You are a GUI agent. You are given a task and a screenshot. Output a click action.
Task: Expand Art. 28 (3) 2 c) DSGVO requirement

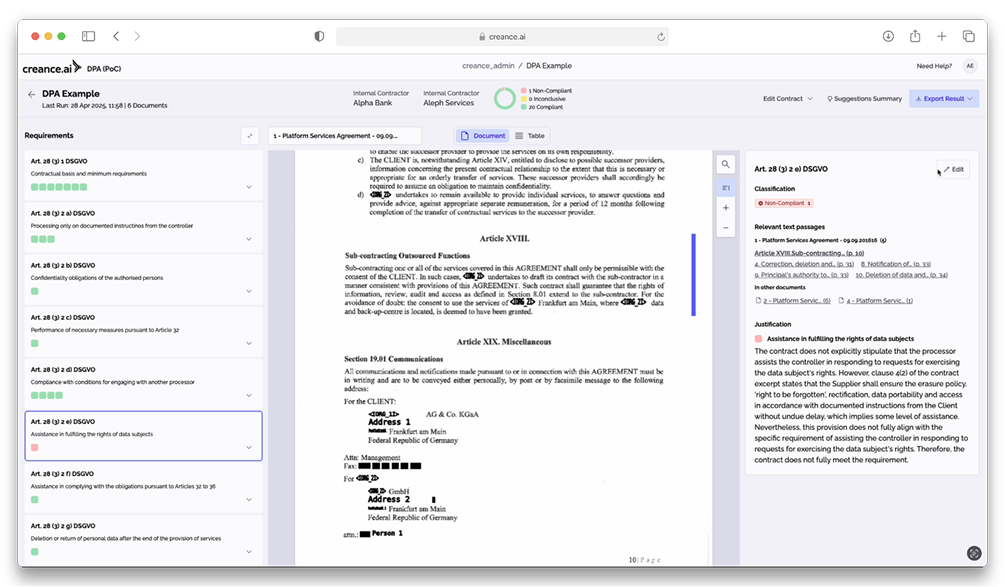[x=249, y=343]
